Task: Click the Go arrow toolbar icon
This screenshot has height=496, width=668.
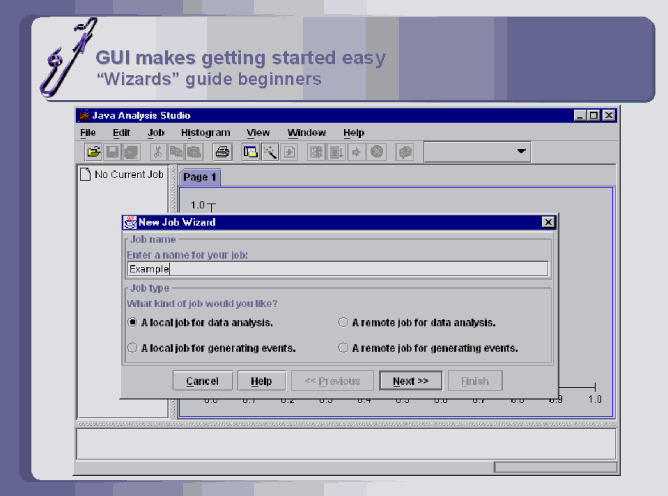Action: (356, 152)
